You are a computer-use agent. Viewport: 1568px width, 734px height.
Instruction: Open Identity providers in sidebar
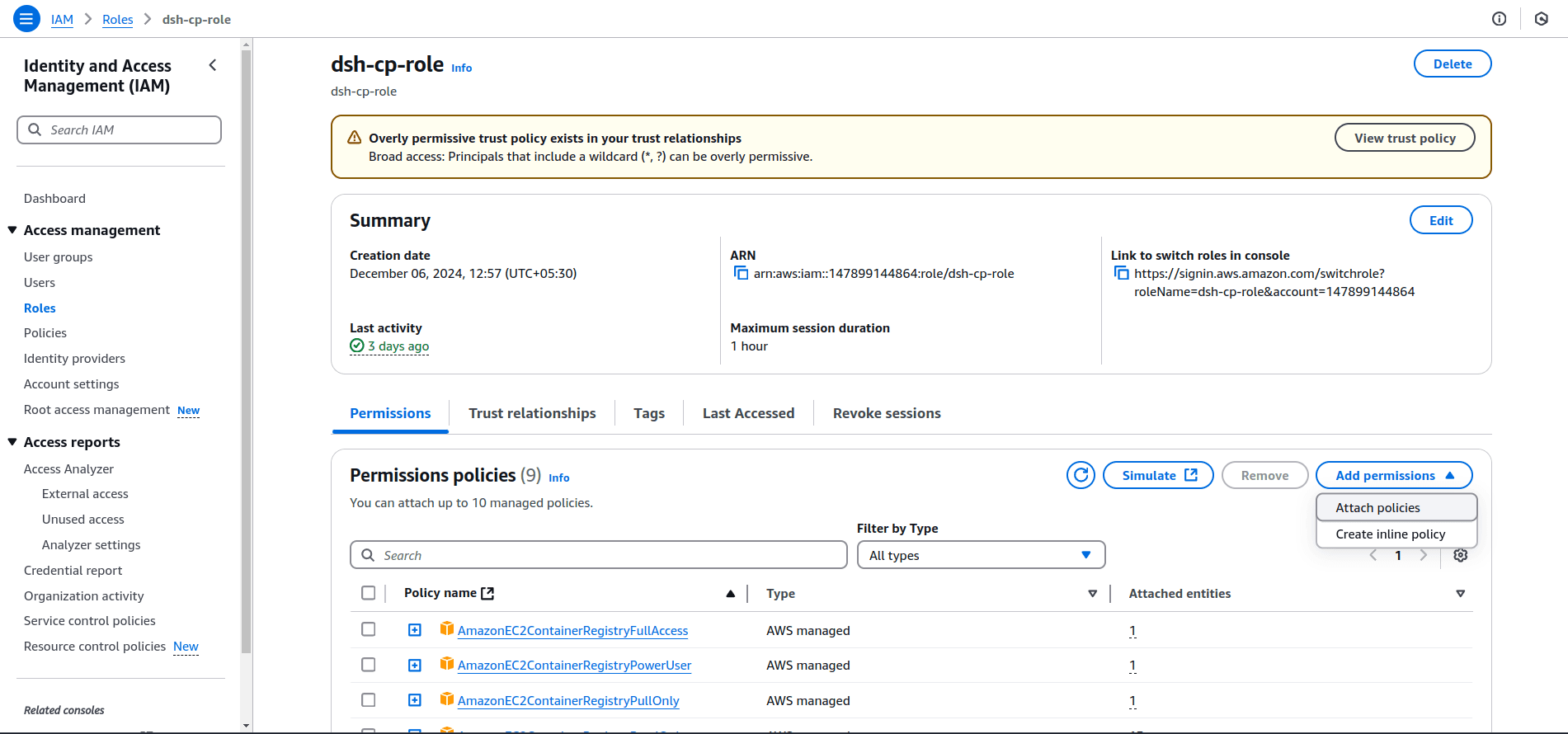[x=74, y=358]
